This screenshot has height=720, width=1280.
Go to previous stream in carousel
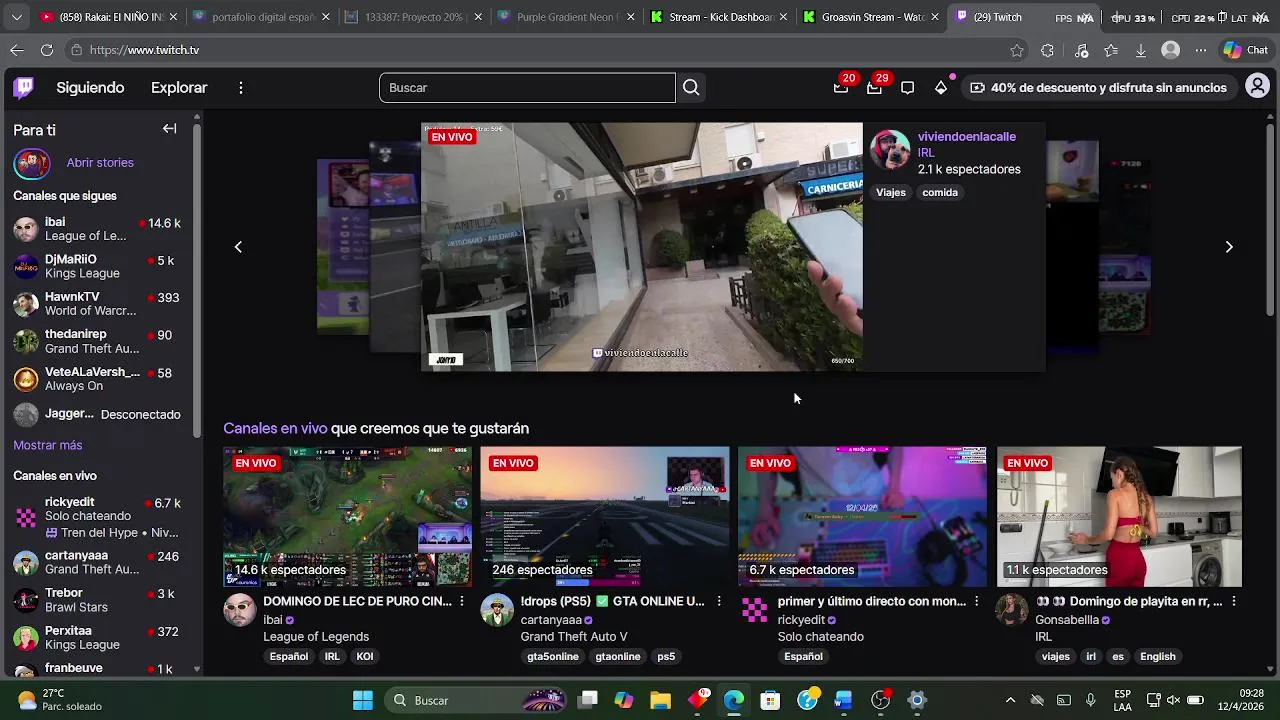point(238,247)
